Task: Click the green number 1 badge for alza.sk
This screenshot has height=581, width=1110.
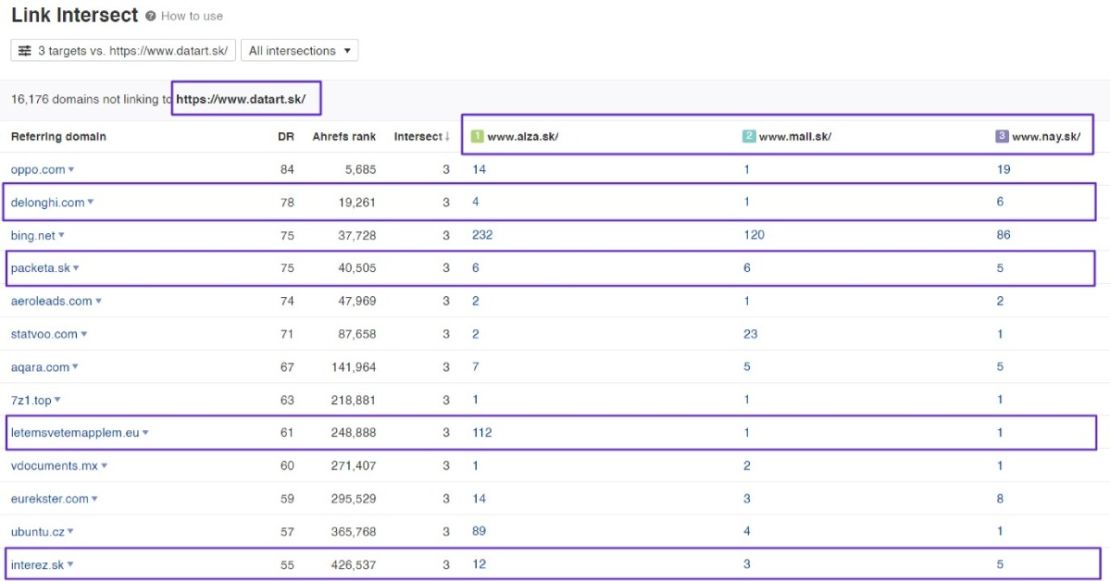Action: [477, 136]
